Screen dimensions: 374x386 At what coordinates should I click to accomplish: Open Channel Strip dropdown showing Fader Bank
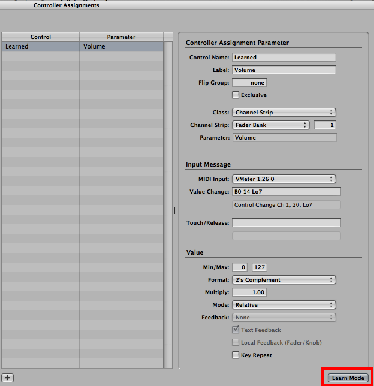point(271,125)
